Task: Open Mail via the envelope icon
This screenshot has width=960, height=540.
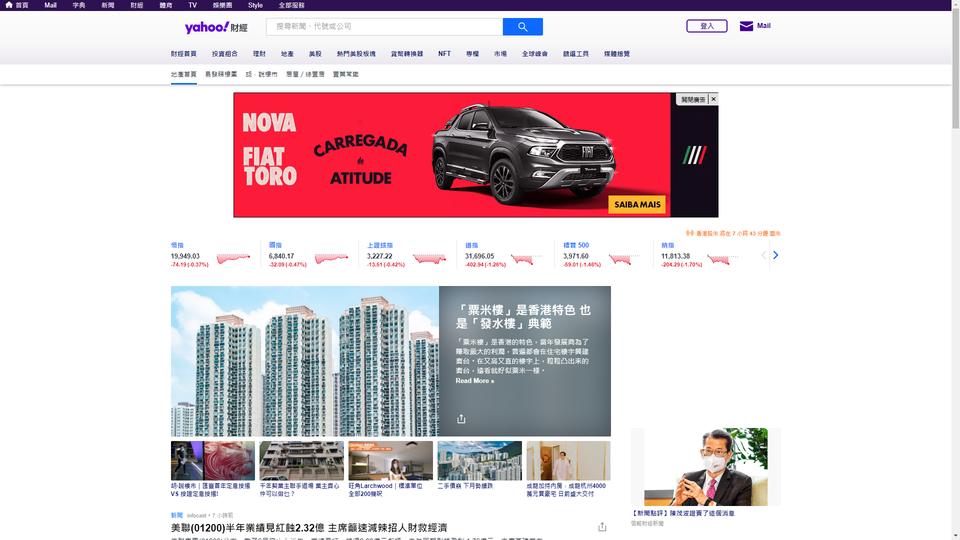Action: [x=746, y=26]
